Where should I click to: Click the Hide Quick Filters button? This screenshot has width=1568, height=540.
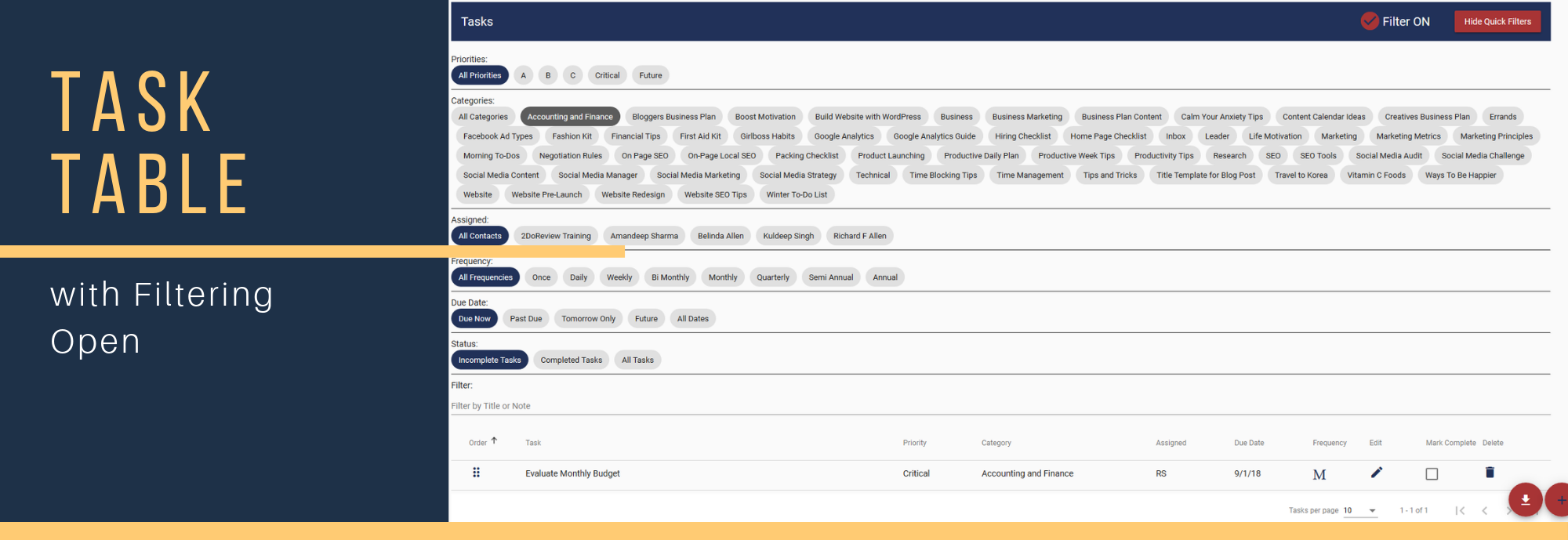pyautogui.click(x=1497, y=21)
